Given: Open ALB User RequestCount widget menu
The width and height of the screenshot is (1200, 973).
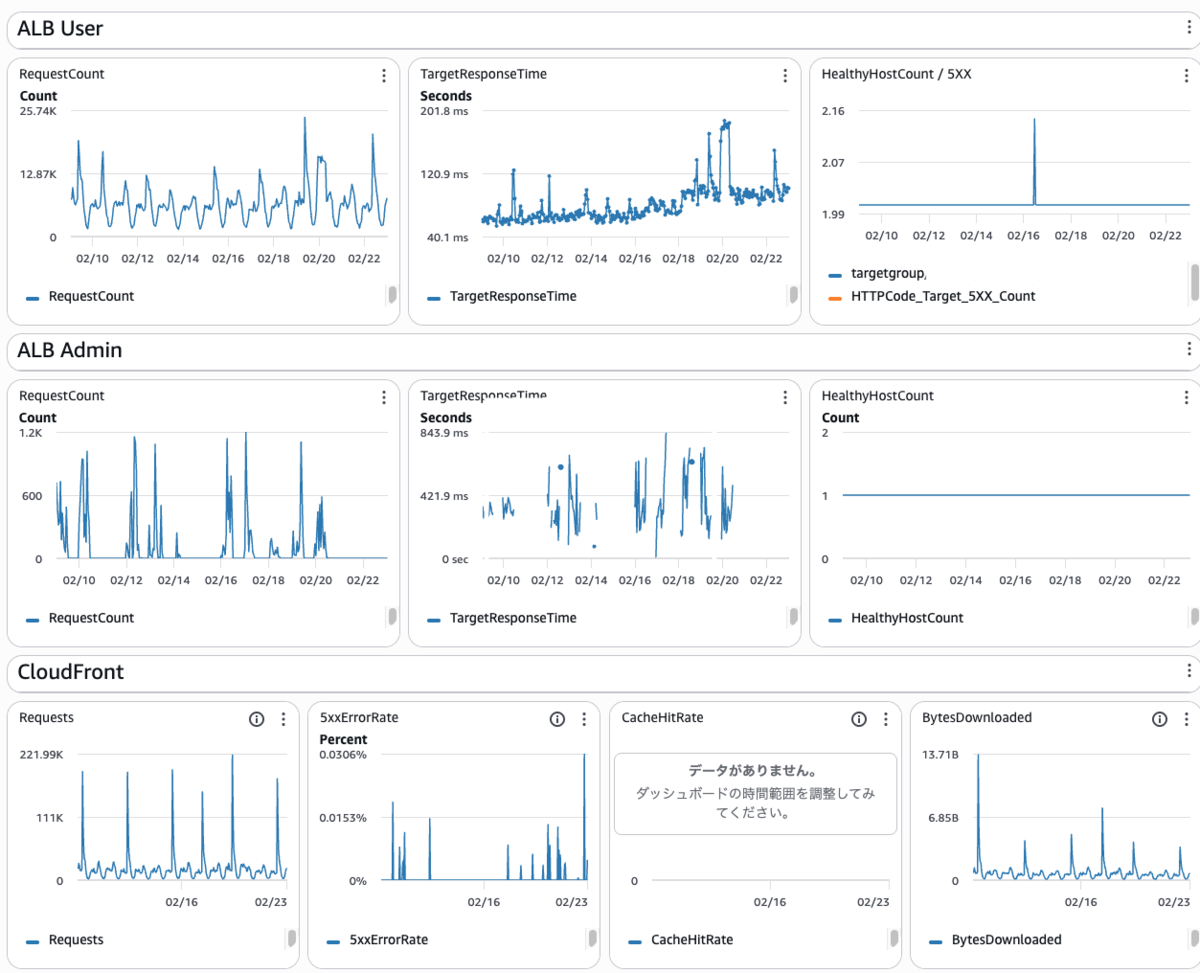Looking at the screenshot, I should pyautogui.click(x=384, y=75).
